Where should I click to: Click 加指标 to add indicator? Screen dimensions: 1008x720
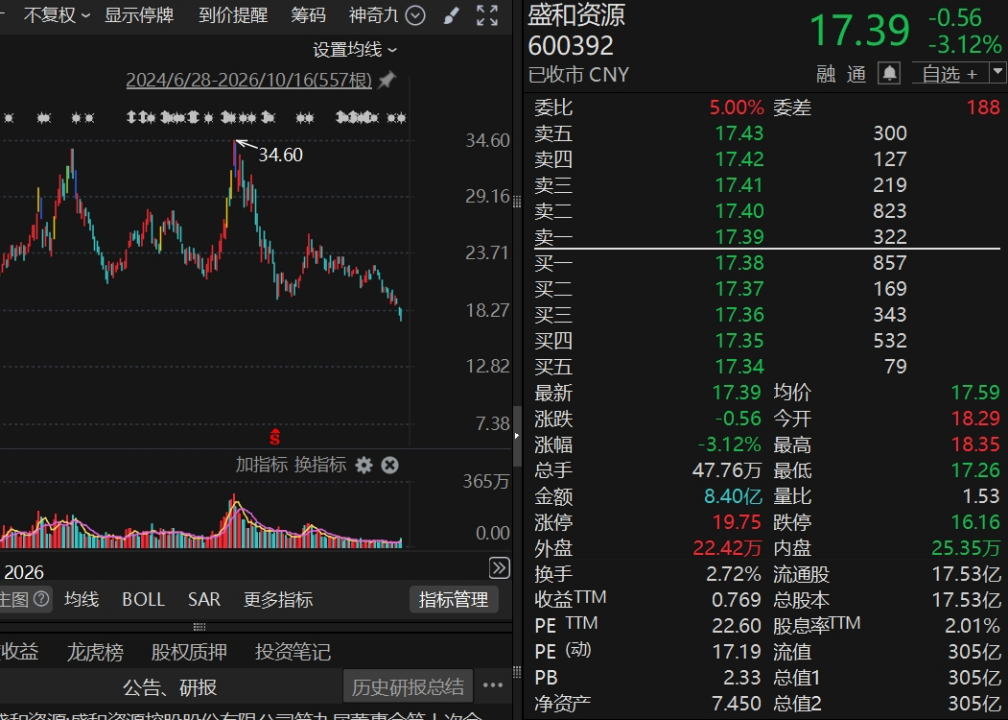[x=261, y=465]
